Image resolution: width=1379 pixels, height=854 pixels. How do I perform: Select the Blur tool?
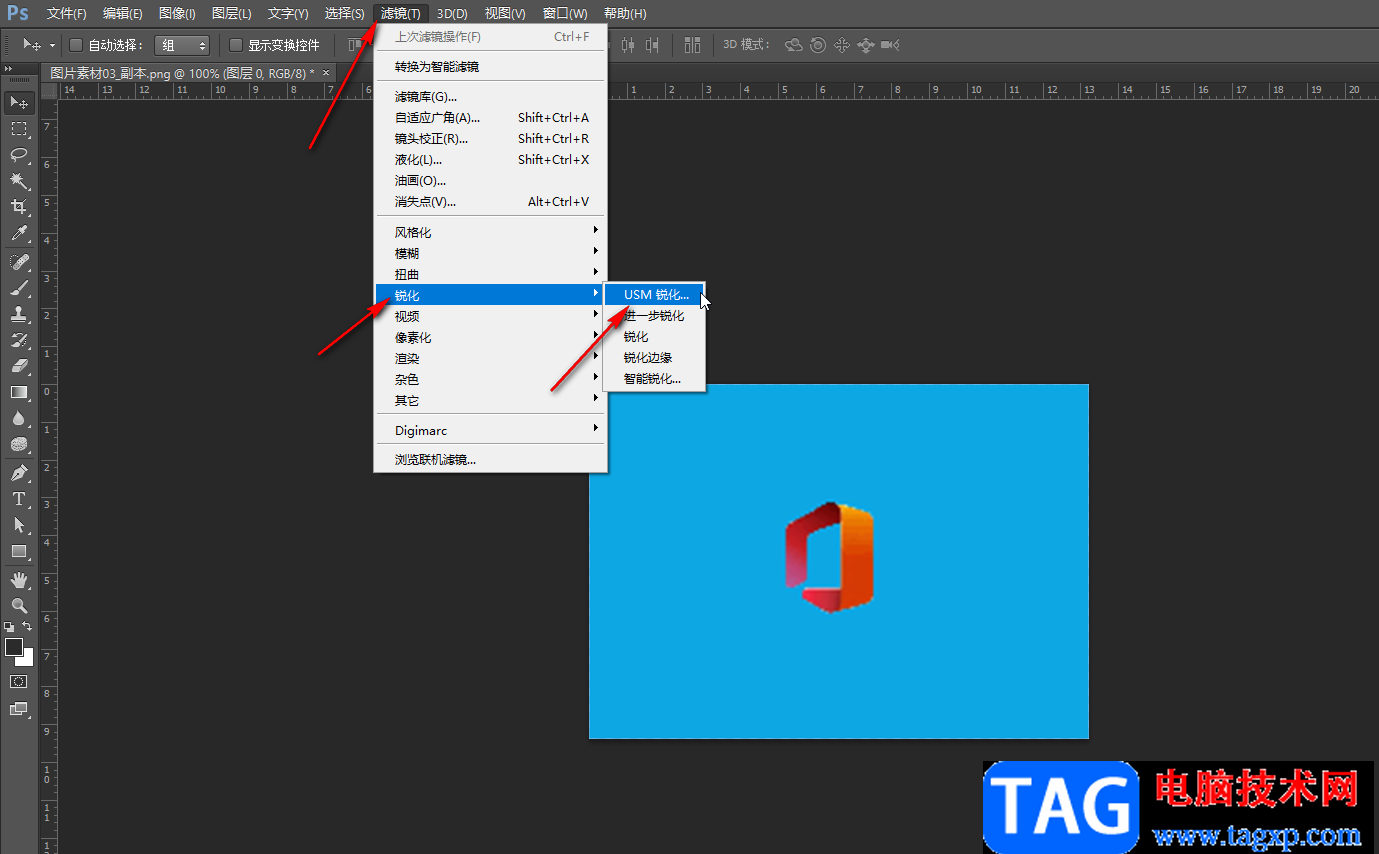pos(19,418)
